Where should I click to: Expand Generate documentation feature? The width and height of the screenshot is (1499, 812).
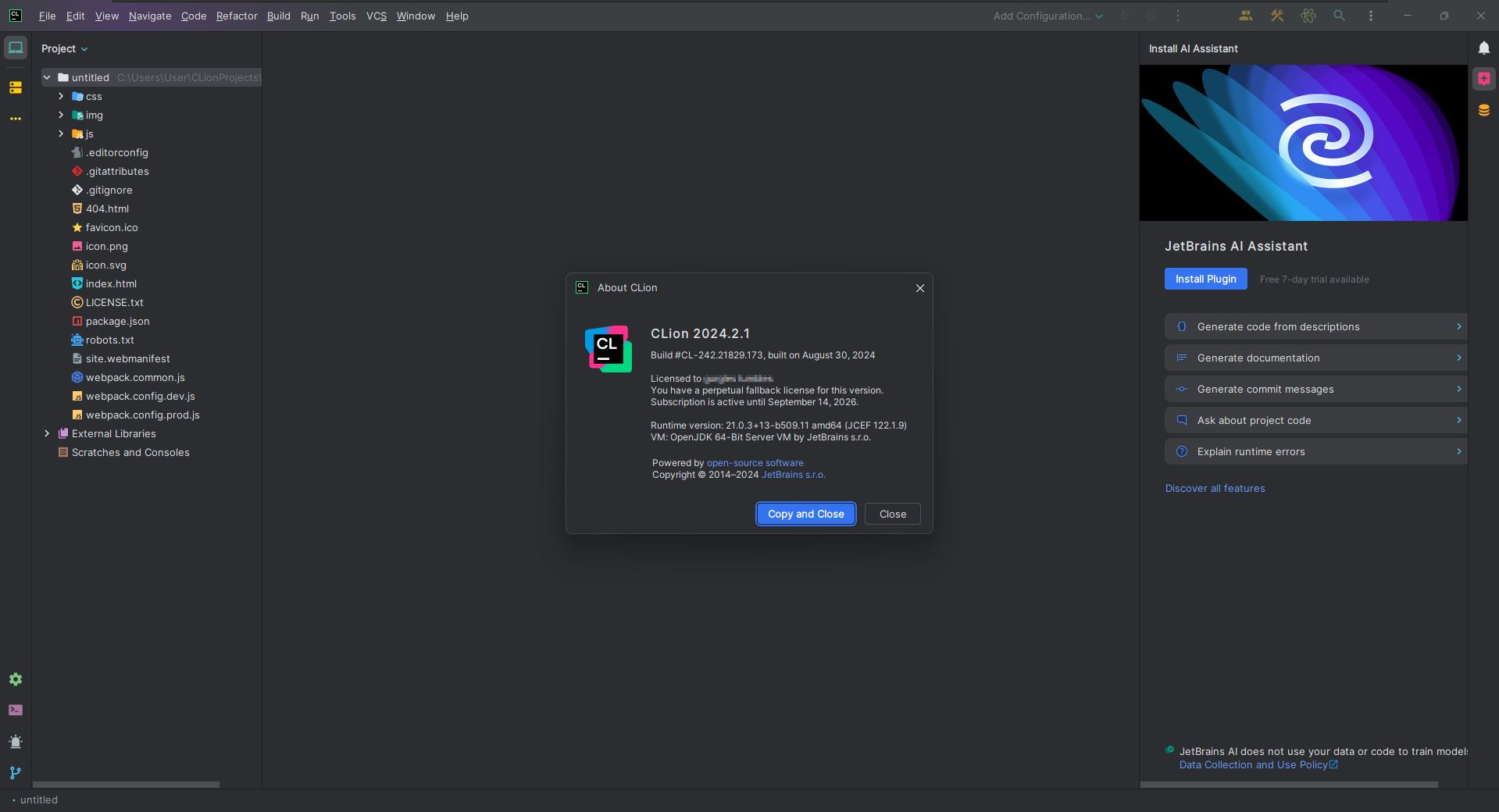pos(1315,358)
